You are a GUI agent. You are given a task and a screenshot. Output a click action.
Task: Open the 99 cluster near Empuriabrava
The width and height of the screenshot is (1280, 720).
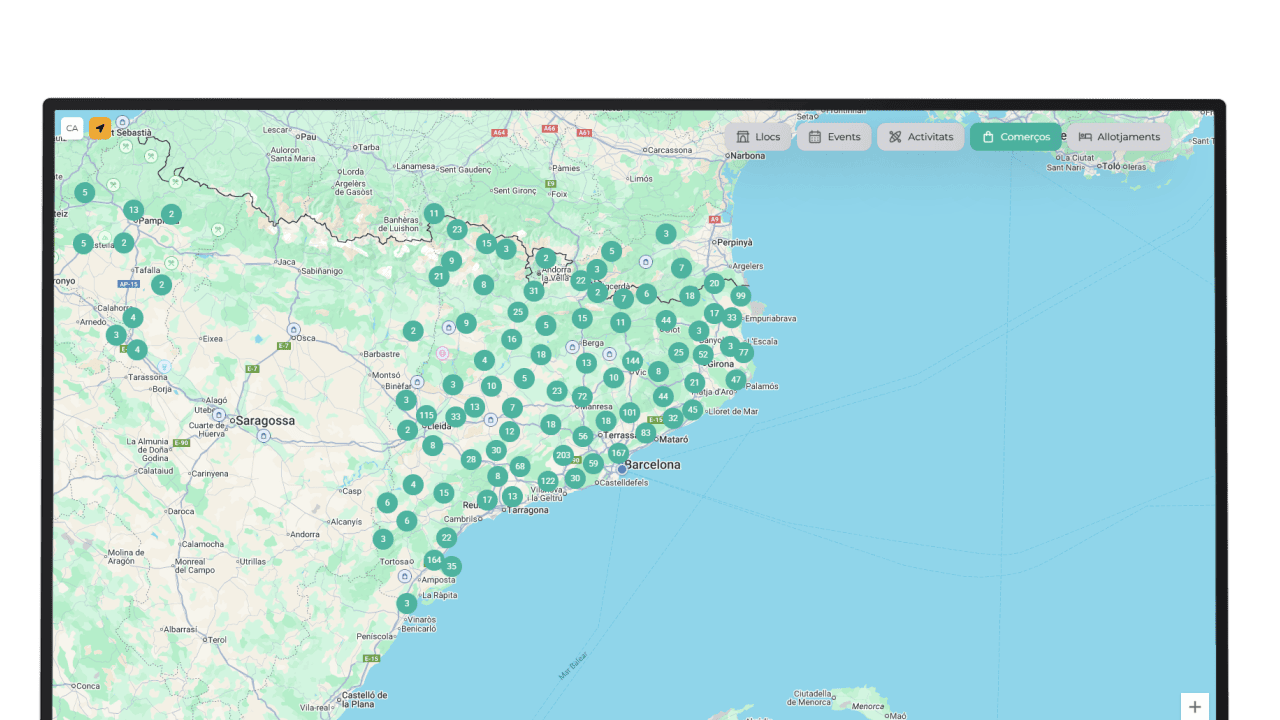point(740,296)
